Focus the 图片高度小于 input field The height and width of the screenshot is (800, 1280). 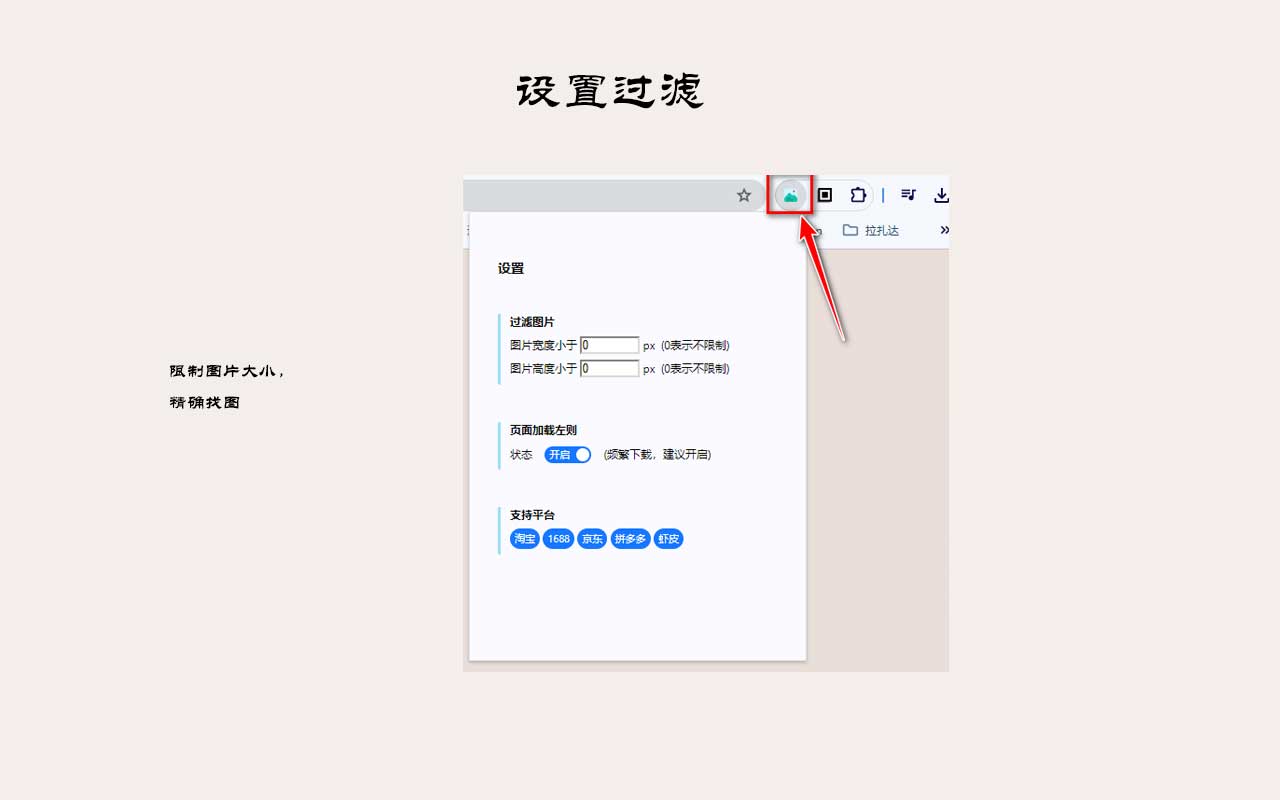pos(610,368)
